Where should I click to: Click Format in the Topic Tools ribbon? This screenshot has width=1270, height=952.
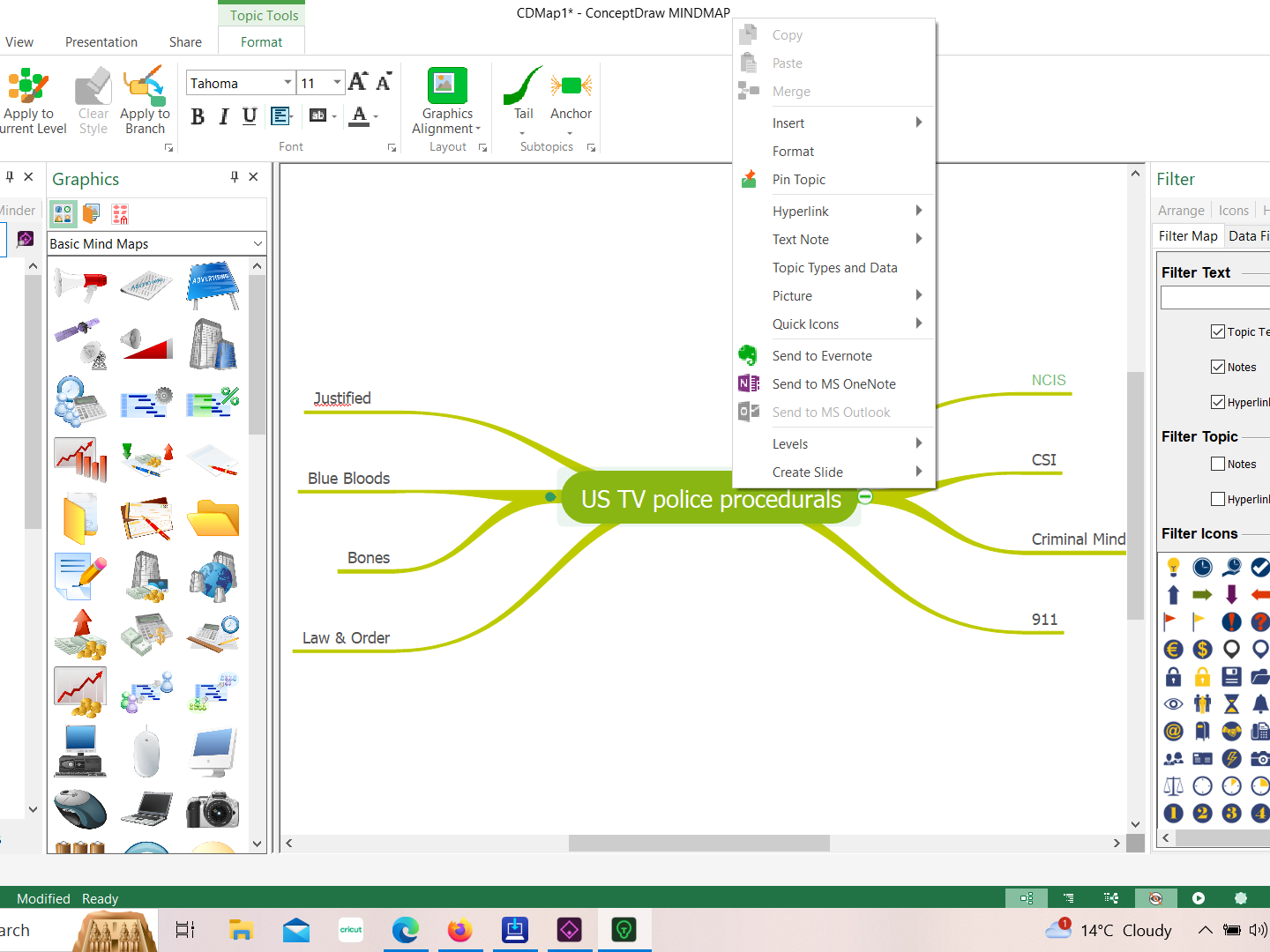261,41
